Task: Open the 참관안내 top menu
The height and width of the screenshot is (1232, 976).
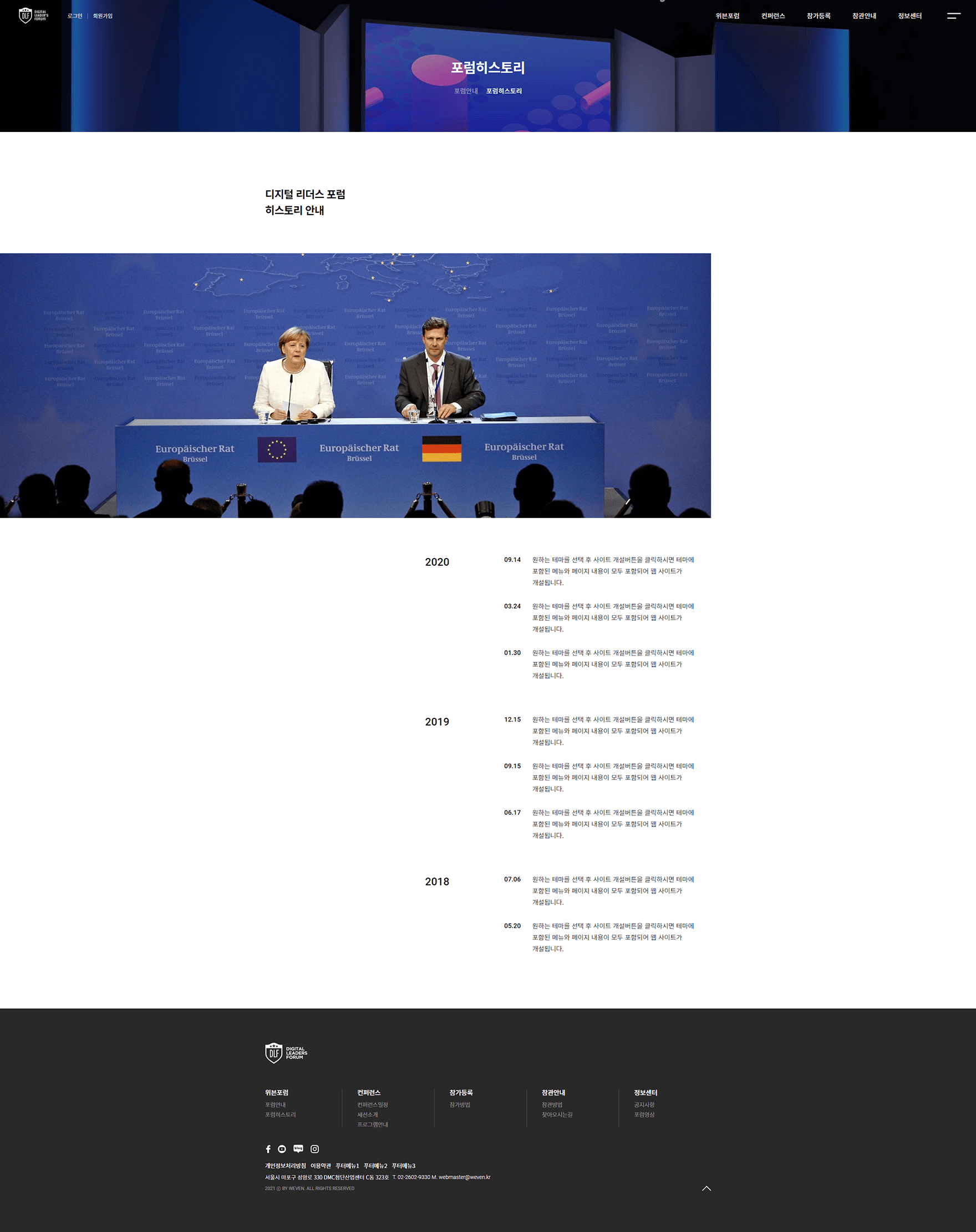Action: coord(864,16)
